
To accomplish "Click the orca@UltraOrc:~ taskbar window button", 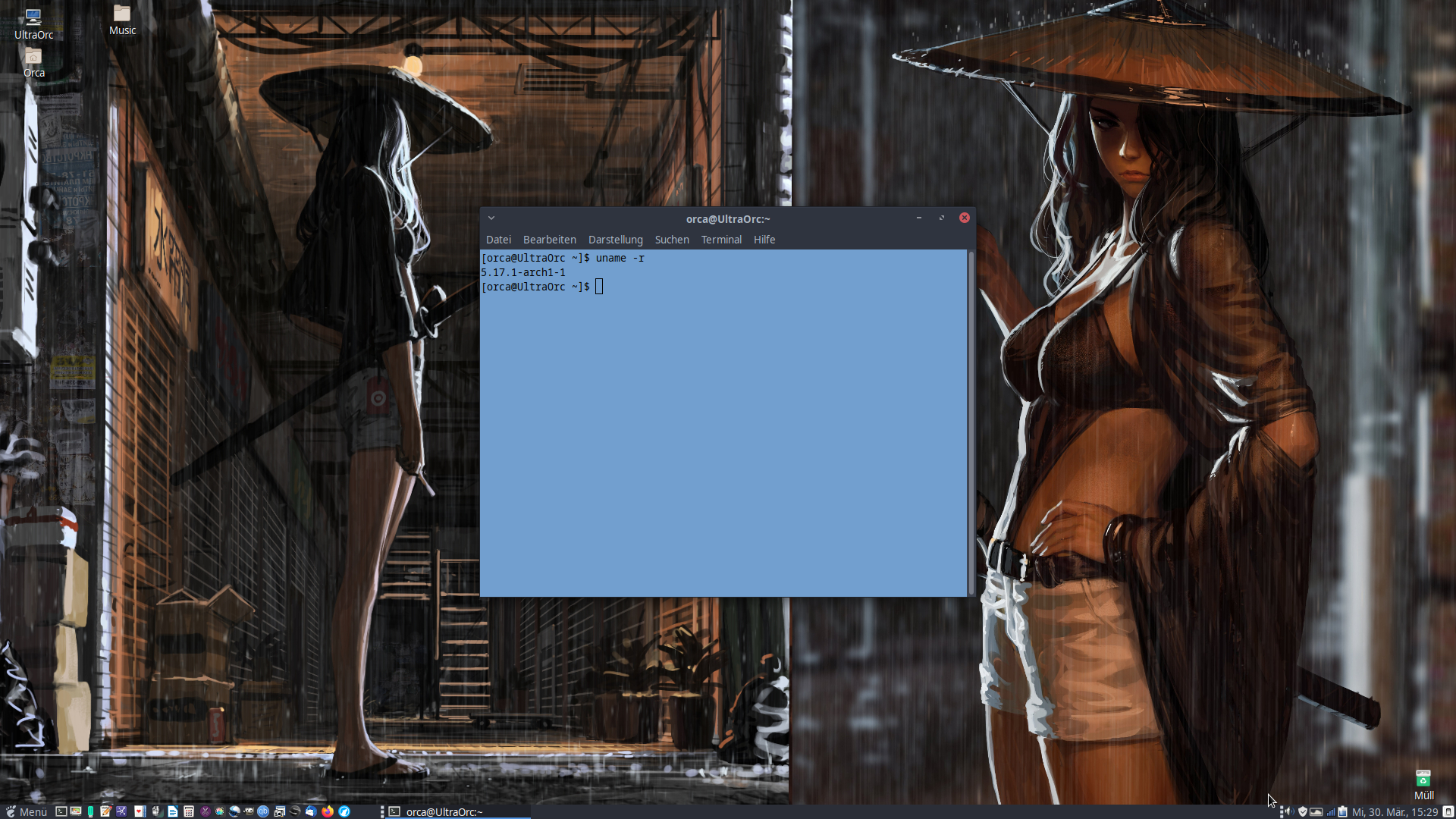I will point(459,811).
